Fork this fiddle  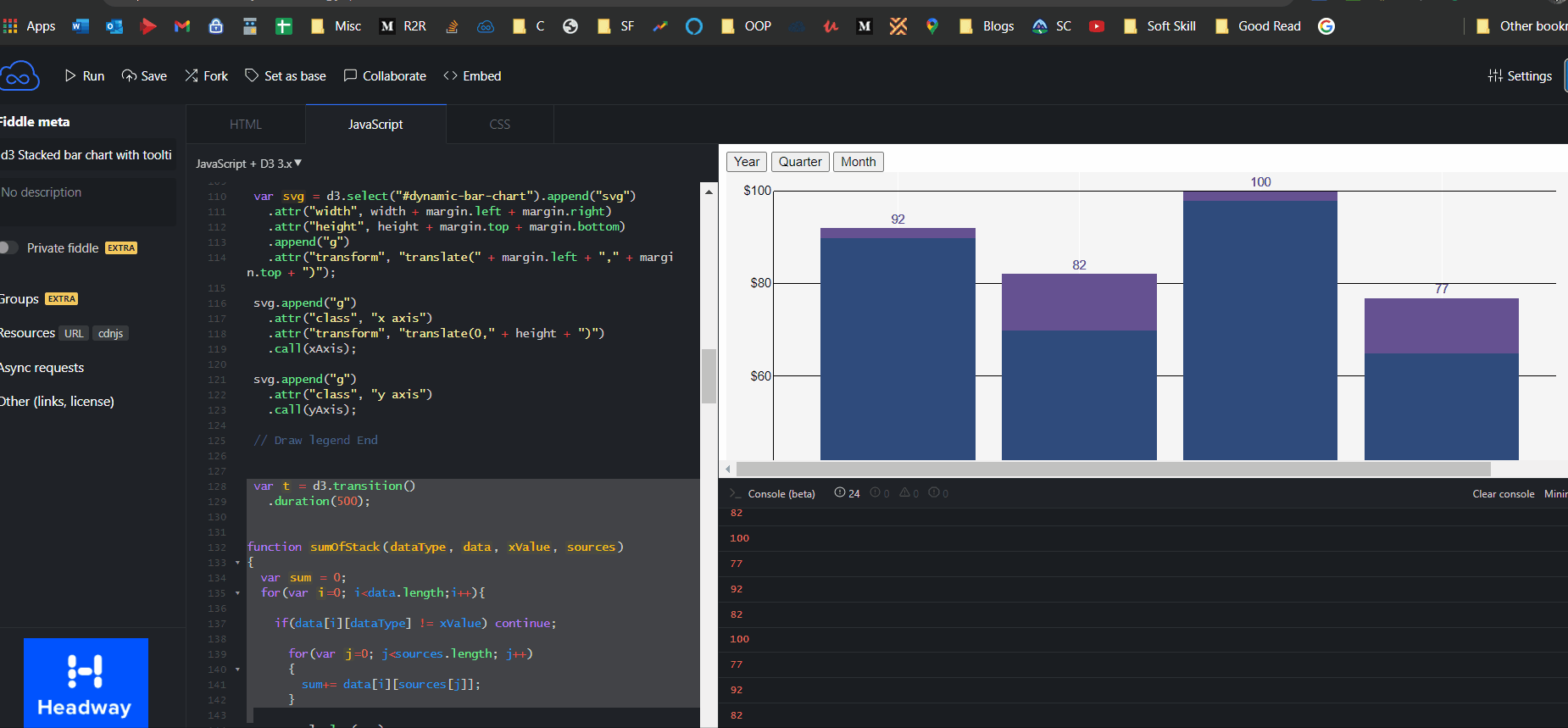pos(207,76)
